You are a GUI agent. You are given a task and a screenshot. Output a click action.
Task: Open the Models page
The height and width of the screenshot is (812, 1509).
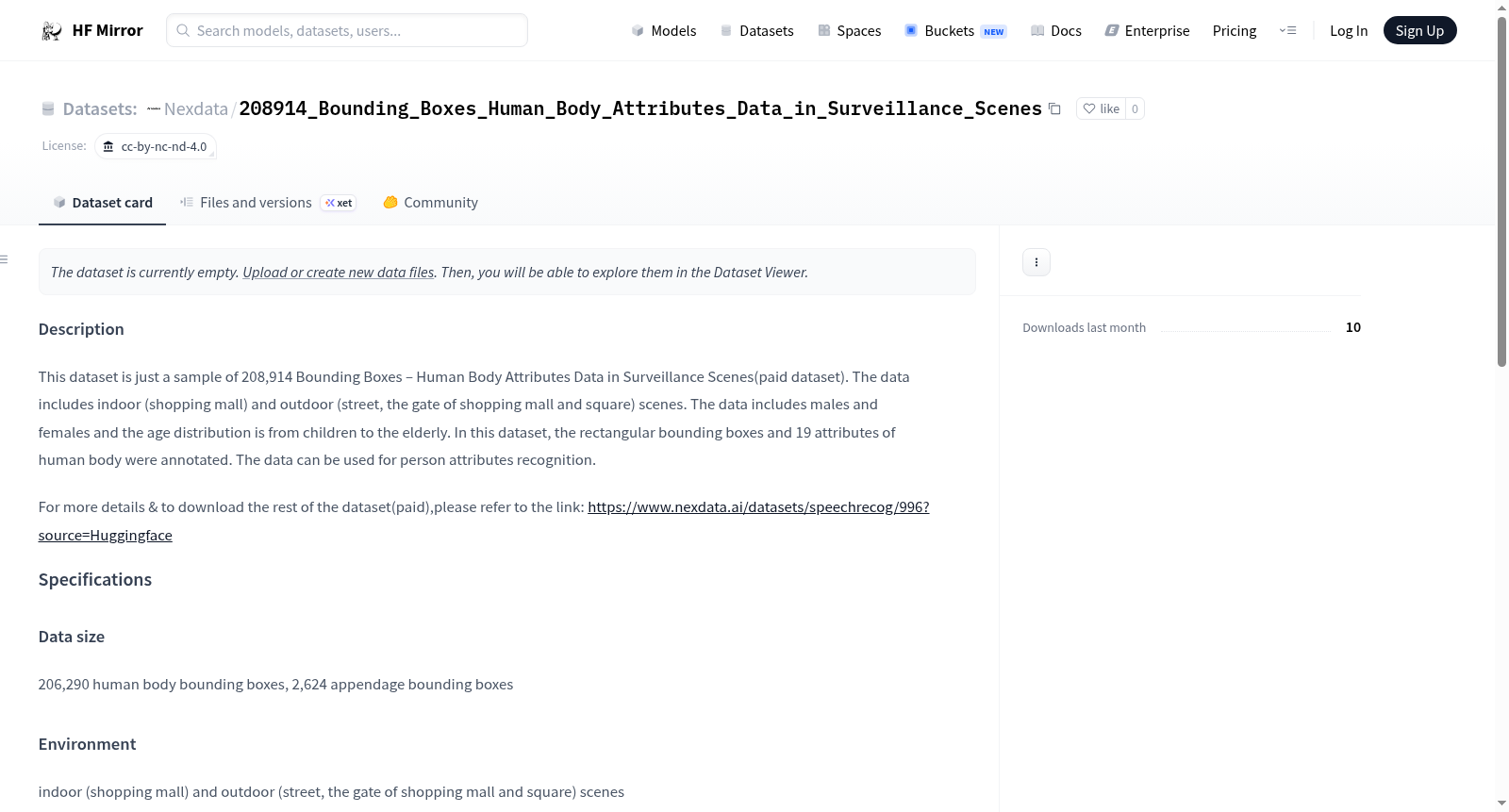tap(664, 31)
